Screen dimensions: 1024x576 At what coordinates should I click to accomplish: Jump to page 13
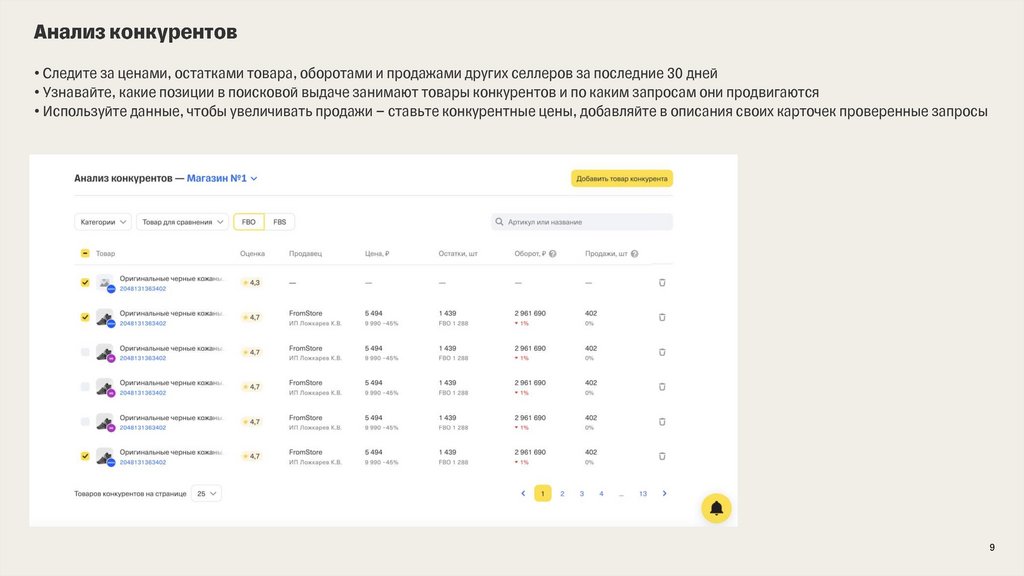click(x=643, y=494)
